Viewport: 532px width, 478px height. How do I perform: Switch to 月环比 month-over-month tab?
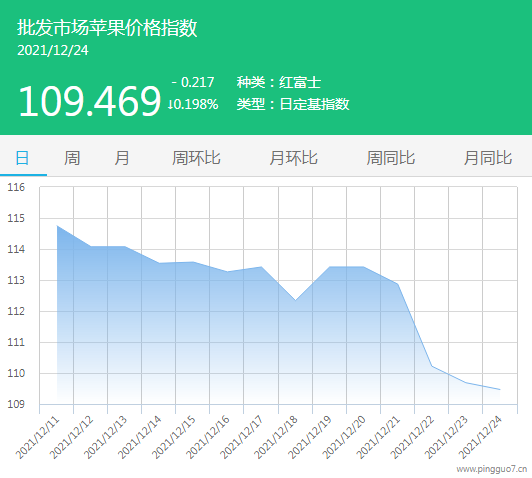tap(293, 158)
